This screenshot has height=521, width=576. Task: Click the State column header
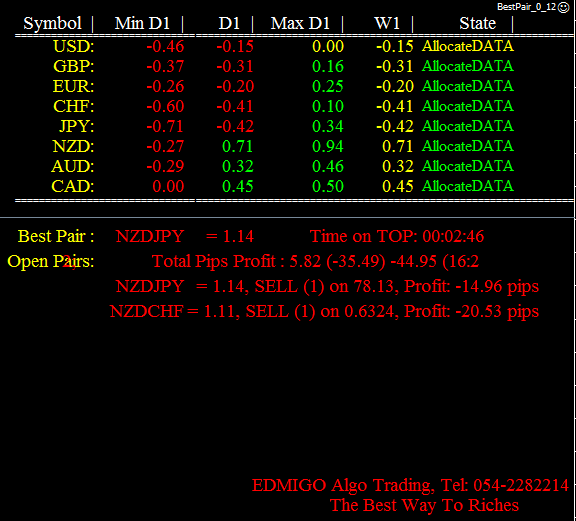click(x=478, y=23)
